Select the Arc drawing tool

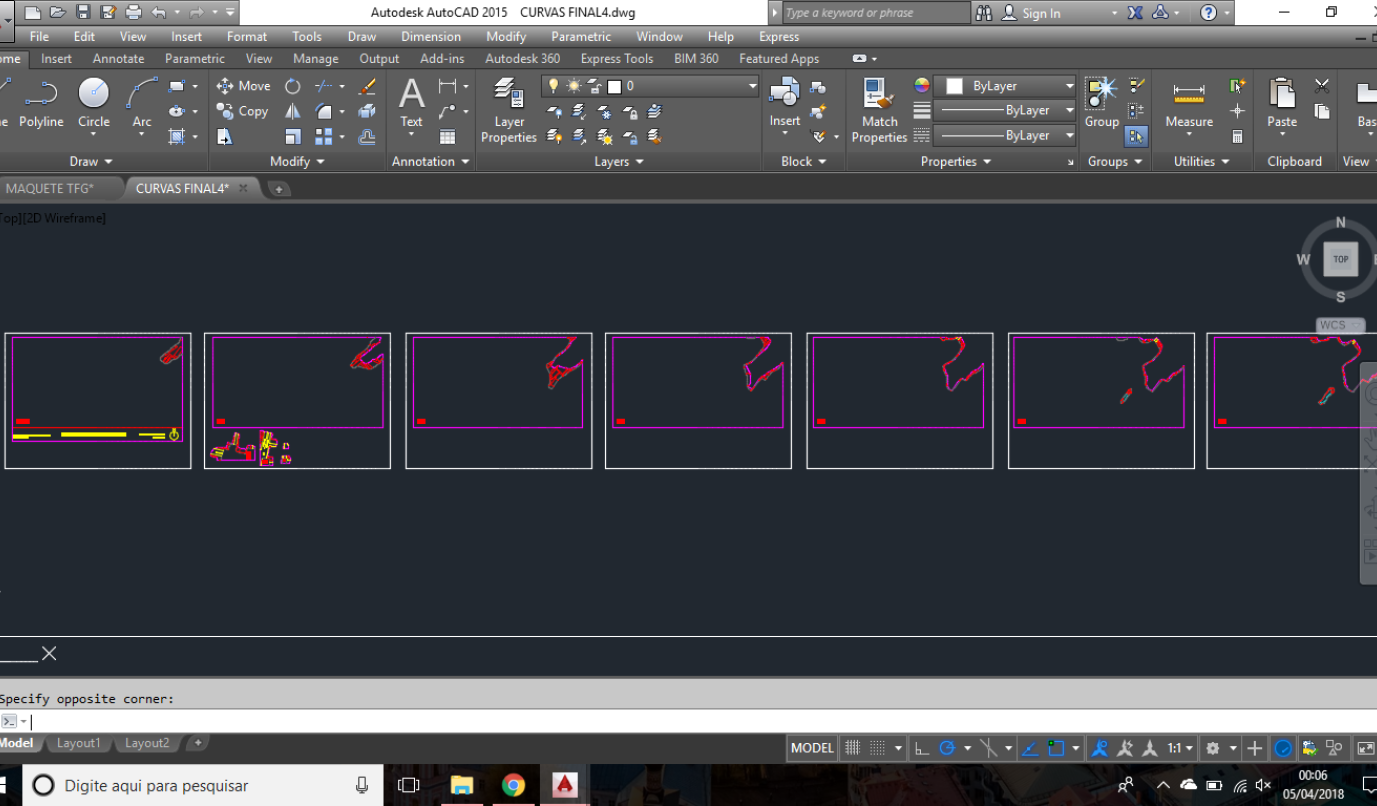pyautogui.click(x=142, y=104)
